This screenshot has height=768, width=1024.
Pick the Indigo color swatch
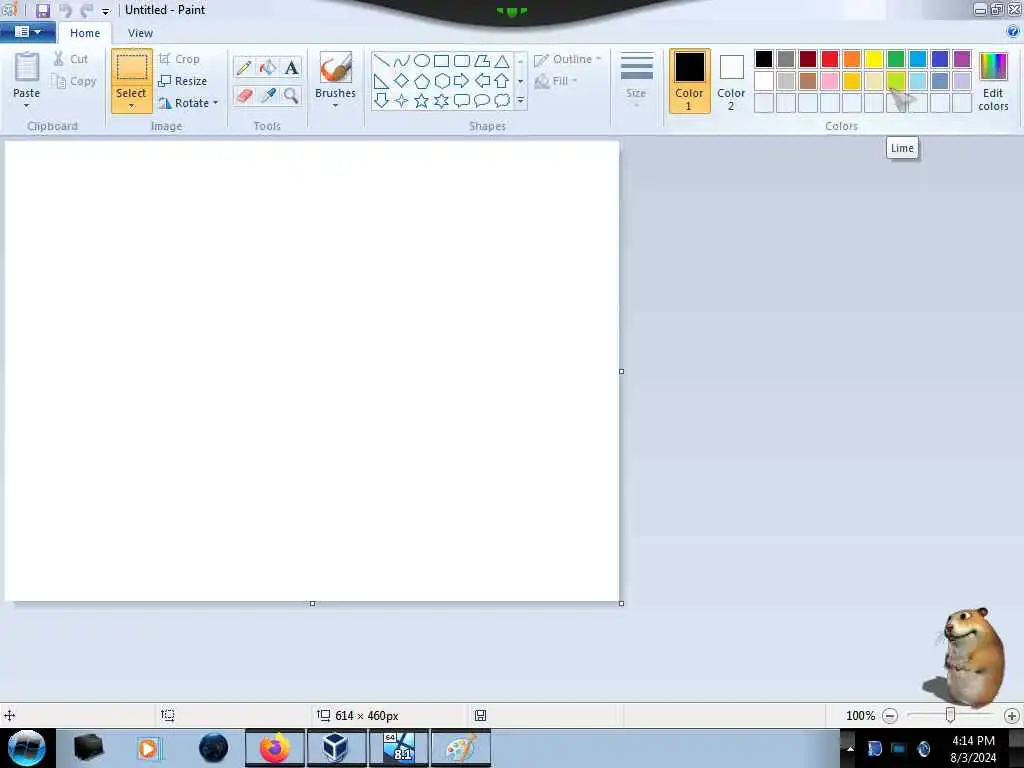940,59
